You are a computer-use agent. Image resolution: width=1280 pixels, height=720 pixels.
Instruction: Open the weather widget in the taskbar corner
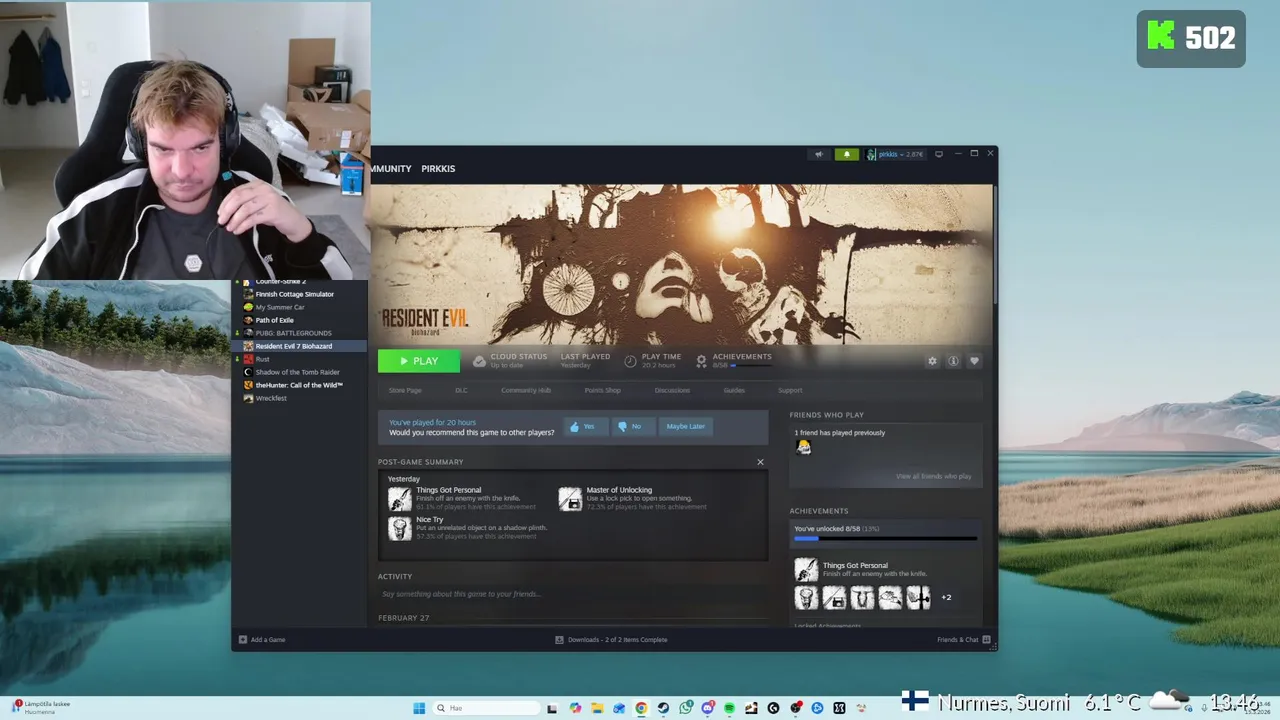[42, 707]
